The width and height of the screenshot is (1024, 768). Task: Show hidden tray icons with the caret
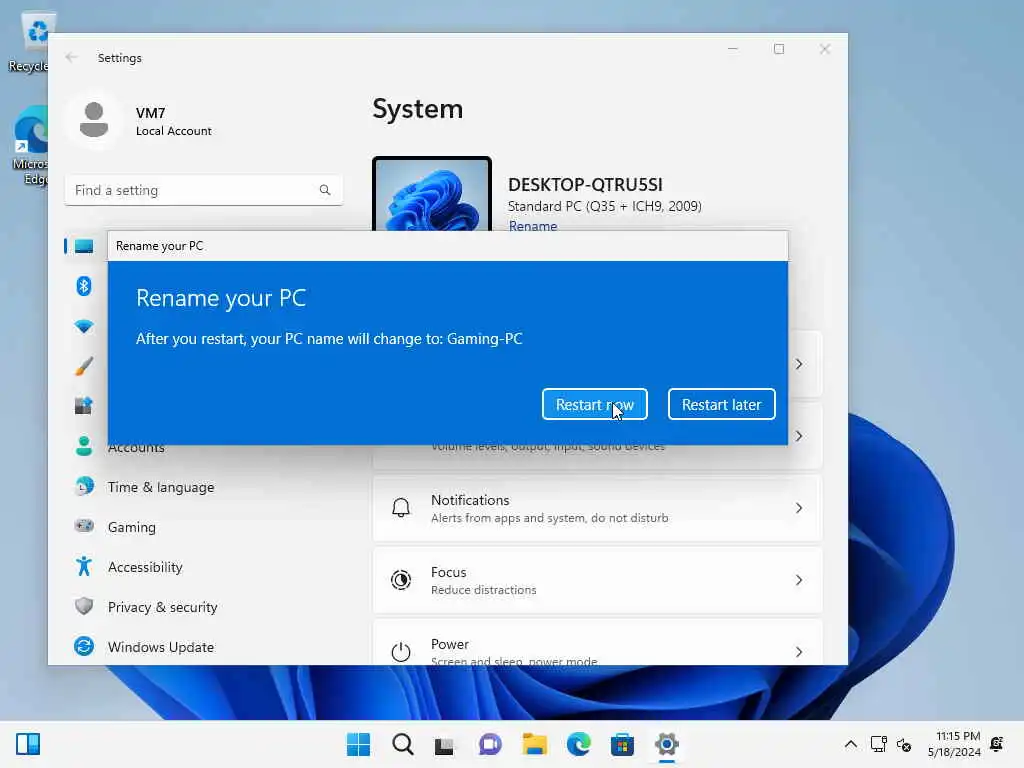[850, 744]
